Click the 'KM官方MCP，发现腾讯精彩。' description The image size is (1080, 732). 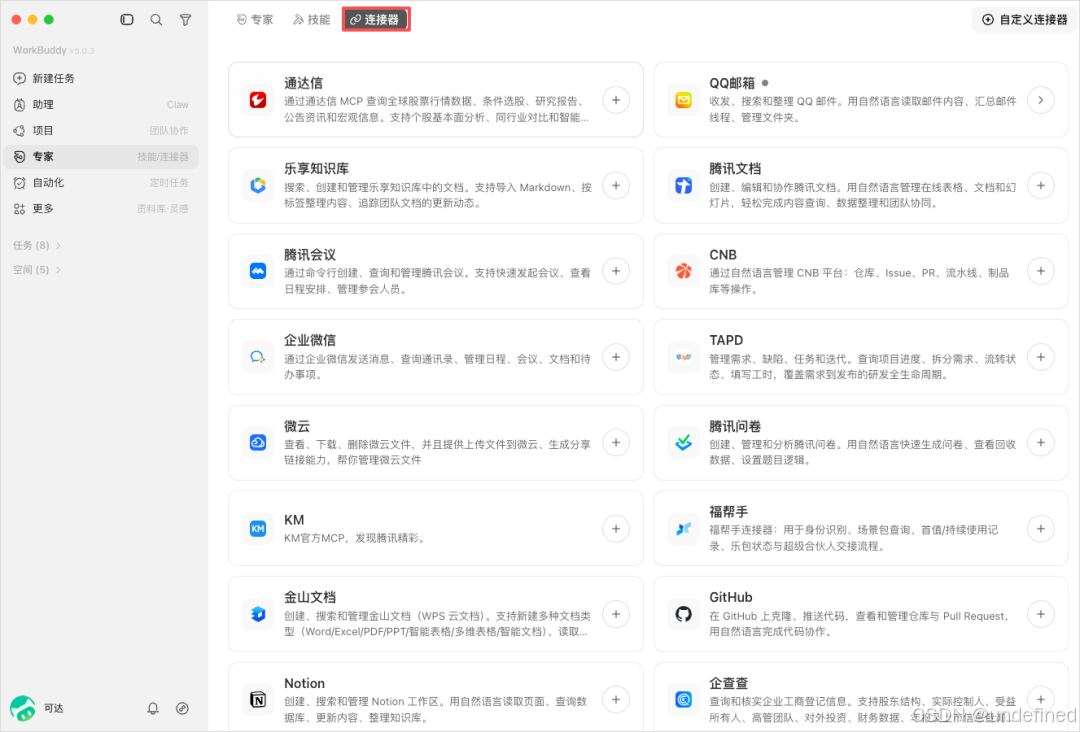354,538
